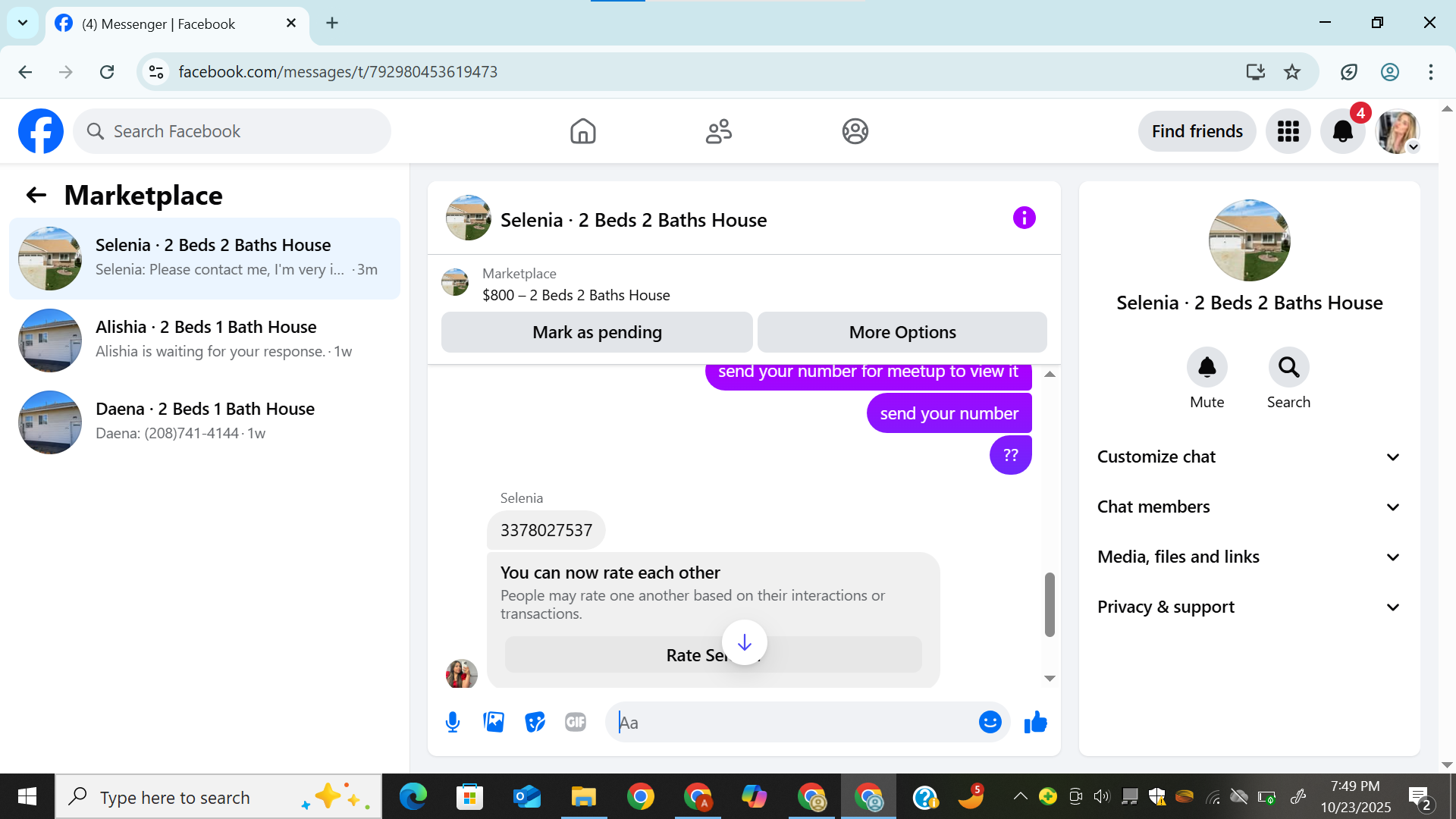The width and height of the screenshot is (1456, 819).
Task: Click the voice clip microphone icon
Action: [x=453, y=722]
